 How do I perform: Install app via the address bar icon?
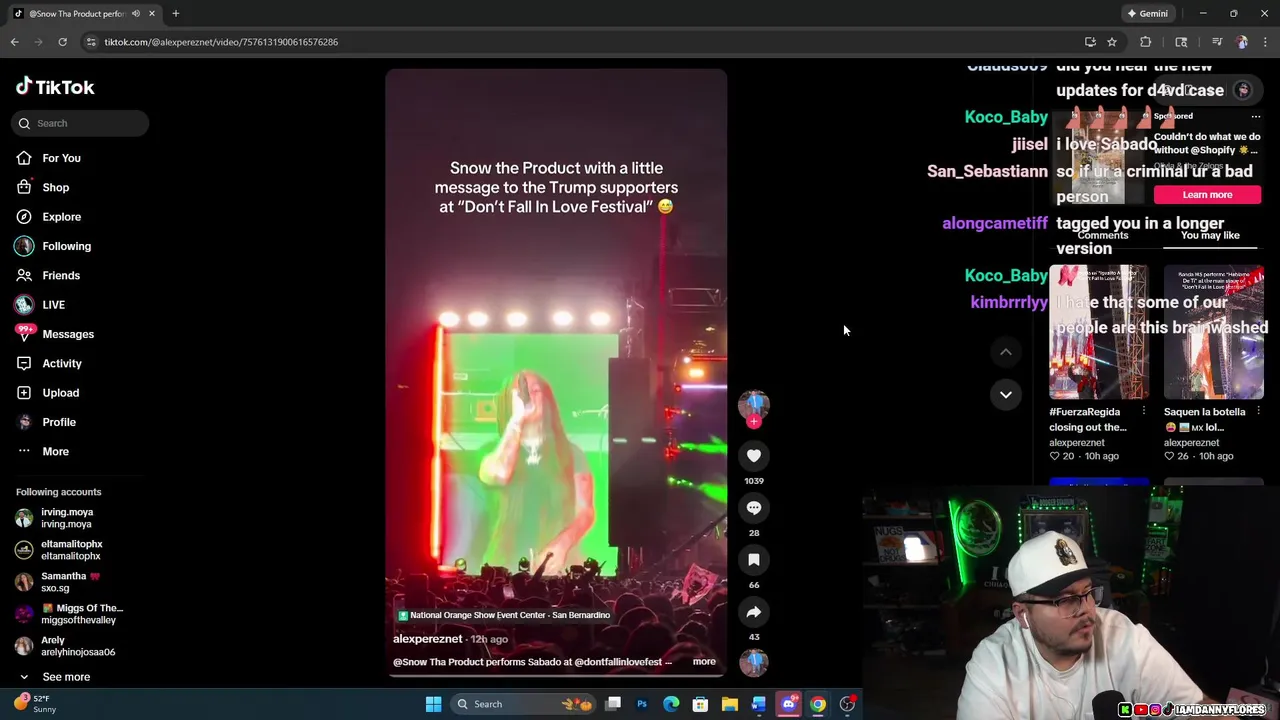(x=1090, y=42)
